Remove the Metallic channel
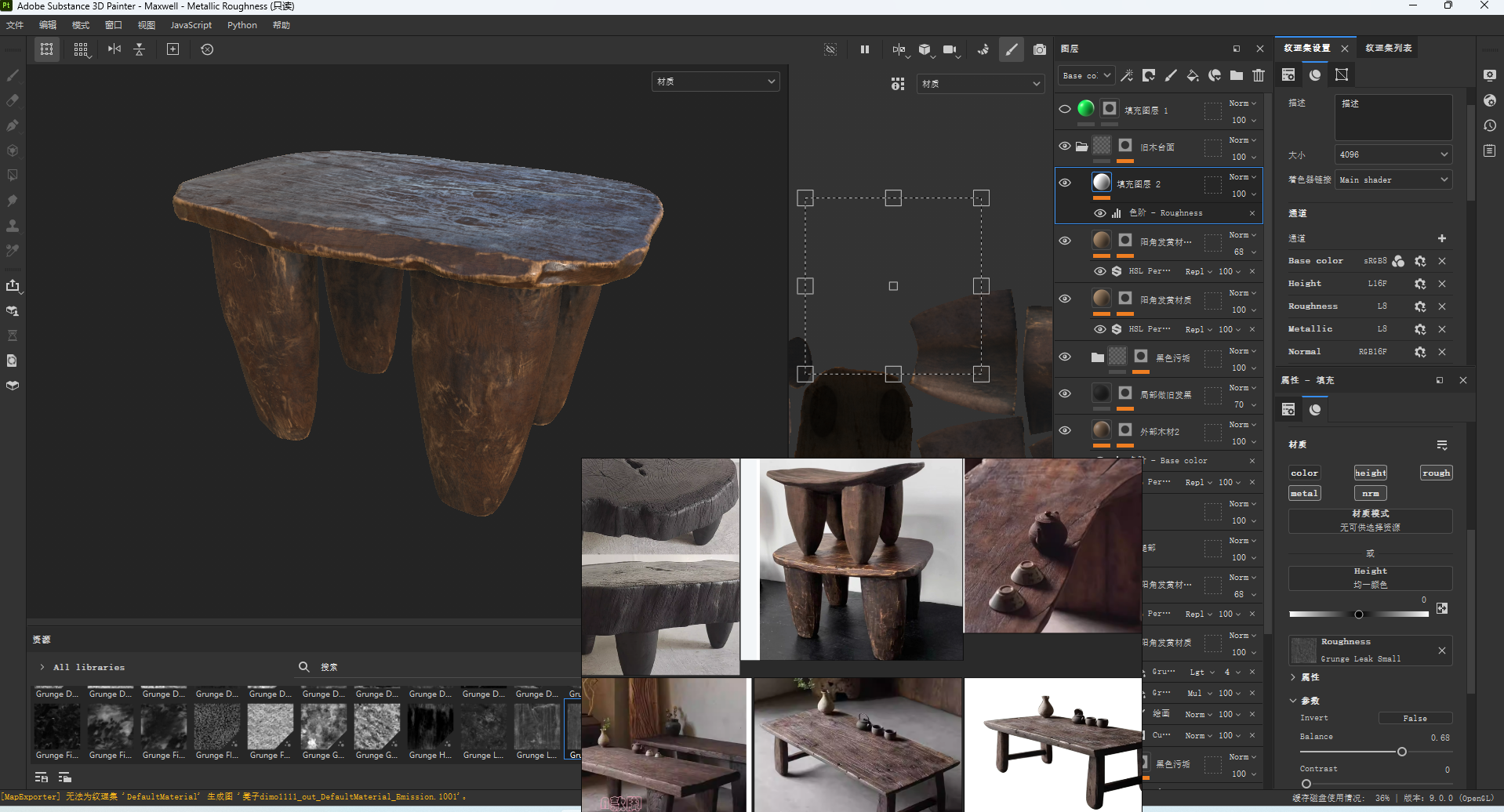 tap(1442, 329)
